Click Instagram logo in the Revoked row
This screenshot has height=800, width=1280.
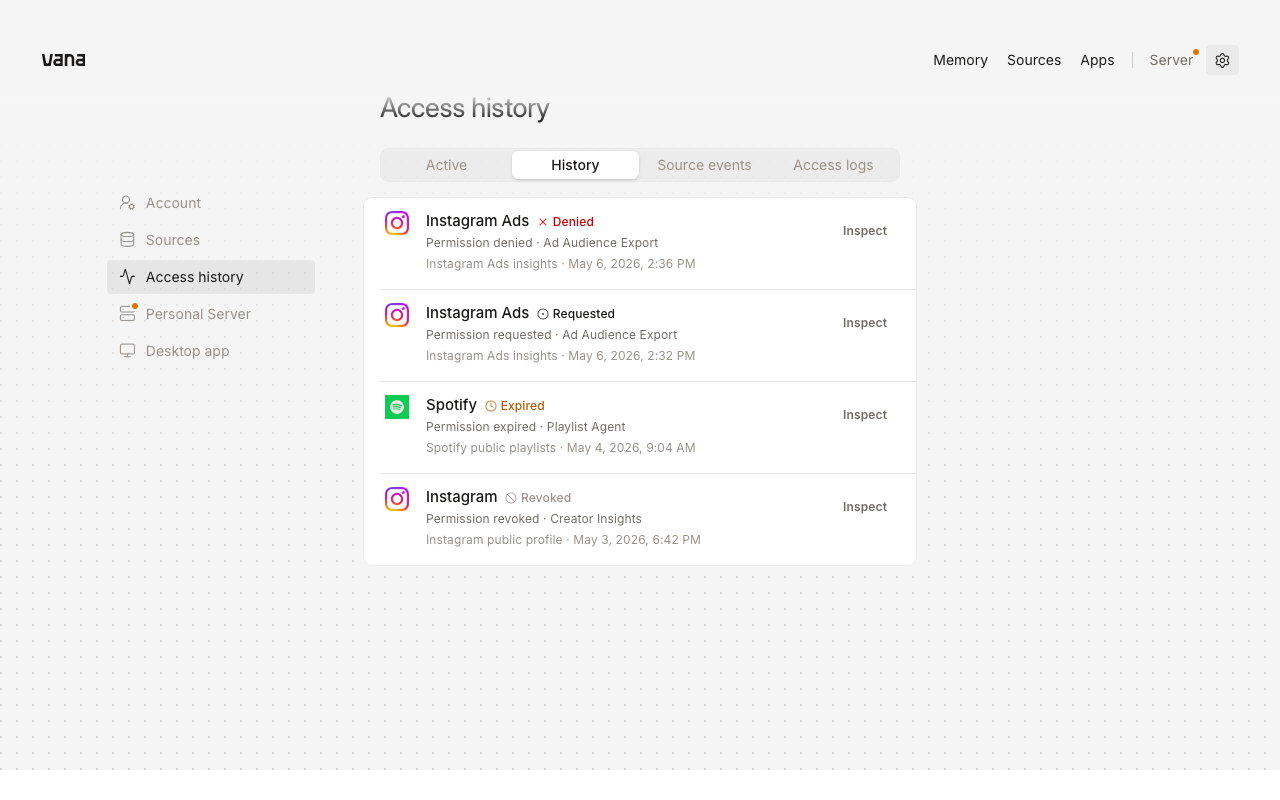[x=397, y=499]
